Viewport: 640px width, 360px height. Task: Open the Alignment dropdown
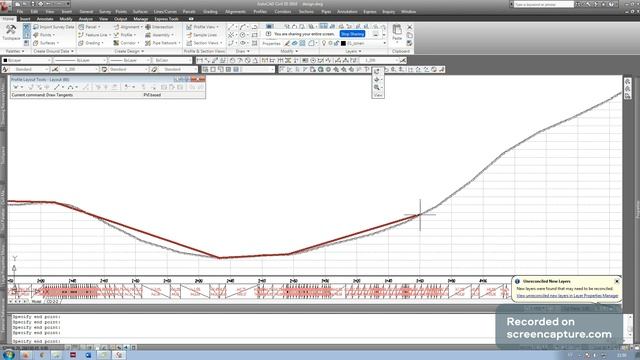pyautogui.click(x=127, y=27)
